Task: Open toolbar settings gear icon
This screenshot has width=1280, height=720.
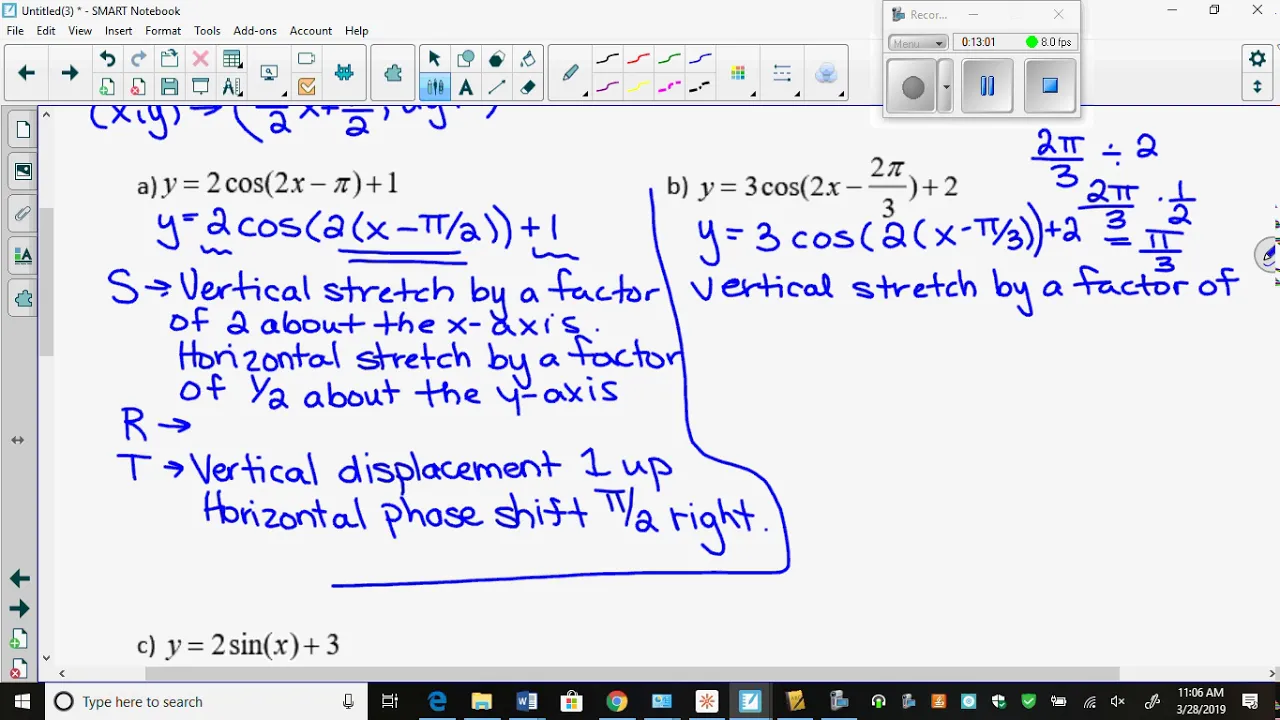Action: tap(1258, 59)
